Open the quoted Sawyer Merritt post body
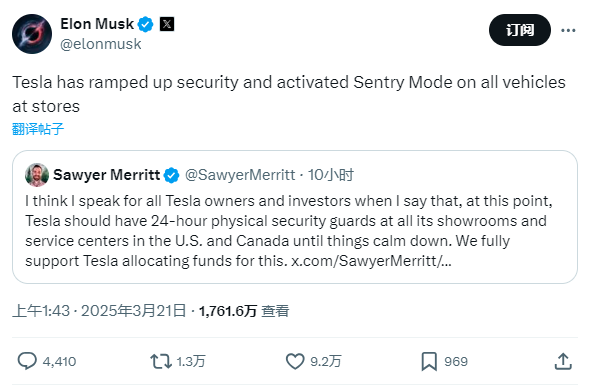Image resolution: width=593 pixels, height=387 pixels. click(x=289, y=231)
